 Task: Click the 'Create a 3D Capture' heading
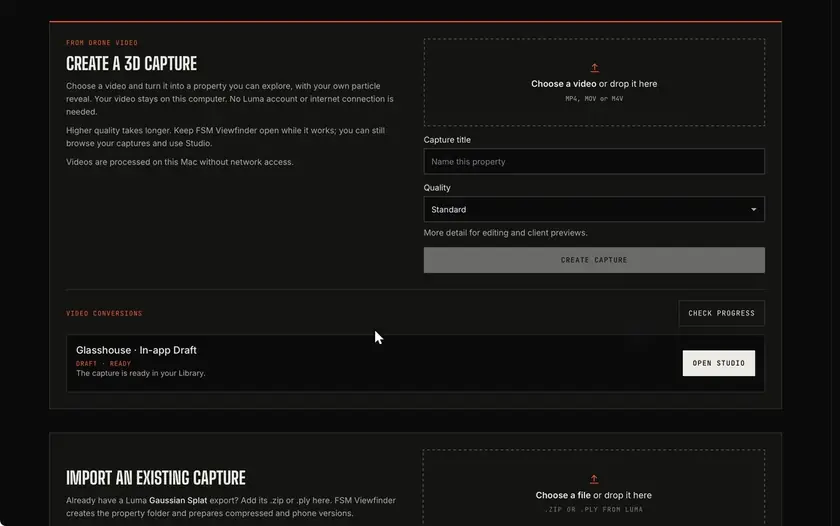131,64
